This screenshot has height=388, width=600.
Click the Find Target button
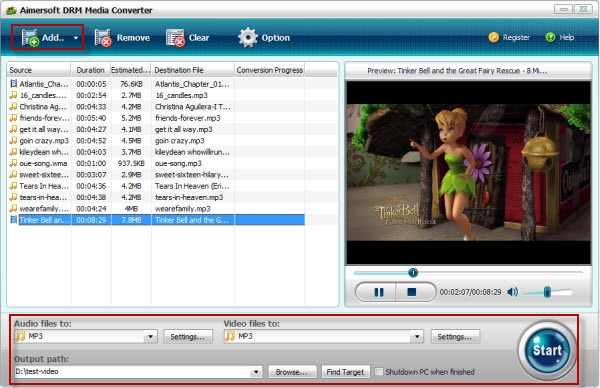[x=346, y=372]
